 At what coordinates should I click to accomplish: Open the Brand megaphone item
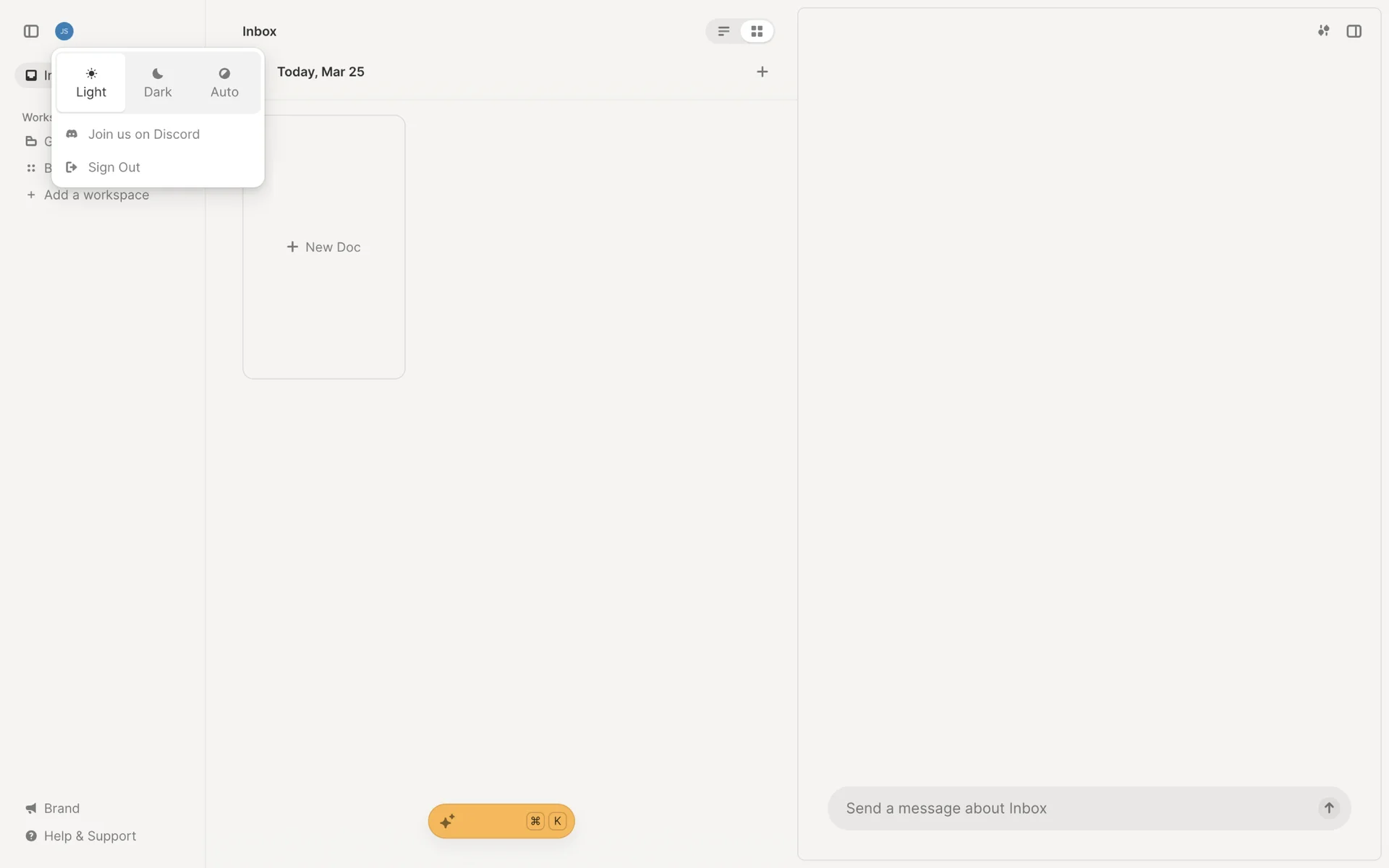click(61, 808)
